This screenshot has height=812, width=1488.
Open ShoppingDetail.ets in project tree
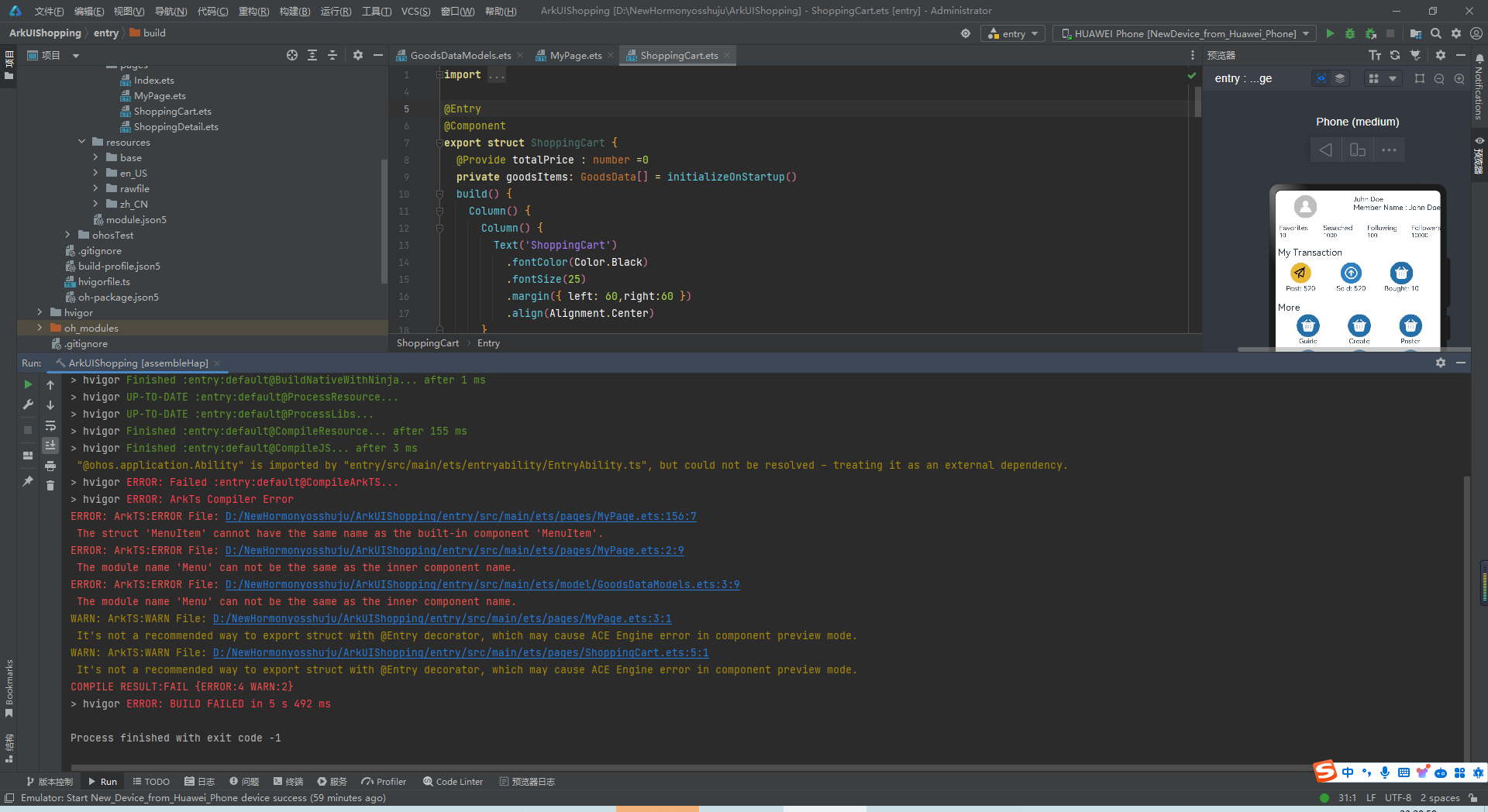tap(176, 126)
